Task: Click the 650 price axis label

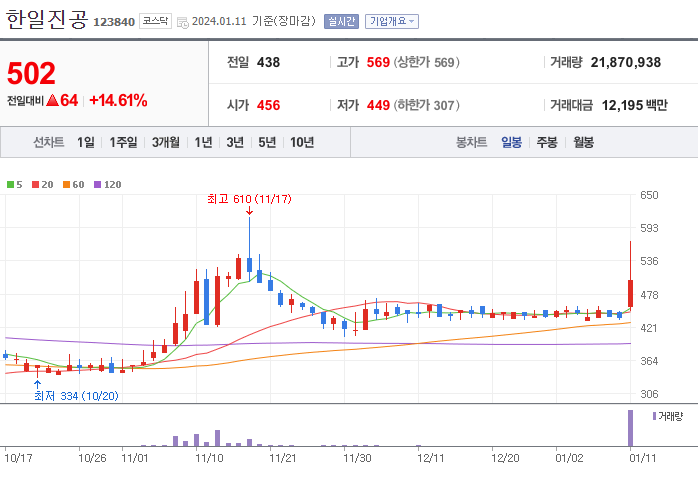Action: point(649,195)
